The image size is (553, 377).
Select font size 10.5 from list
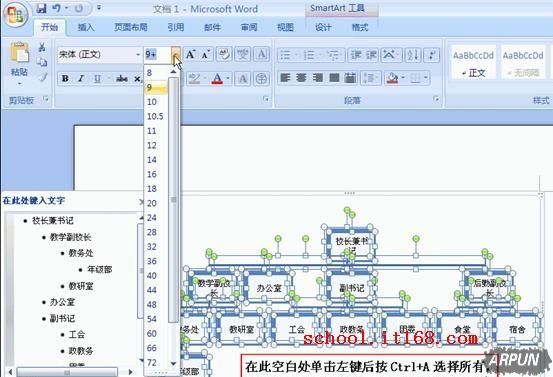point(156,116)
